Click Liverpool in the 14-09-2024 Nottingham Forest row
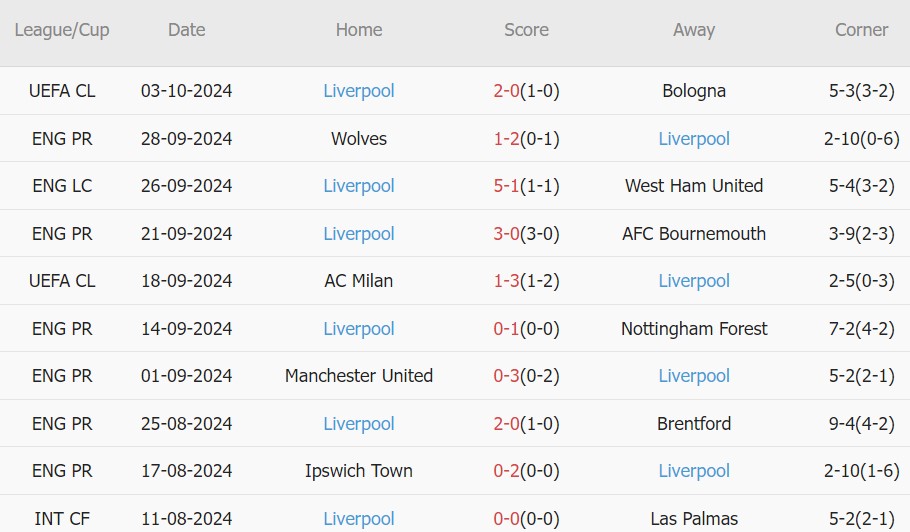910x532 pixels. pos(359,329)
